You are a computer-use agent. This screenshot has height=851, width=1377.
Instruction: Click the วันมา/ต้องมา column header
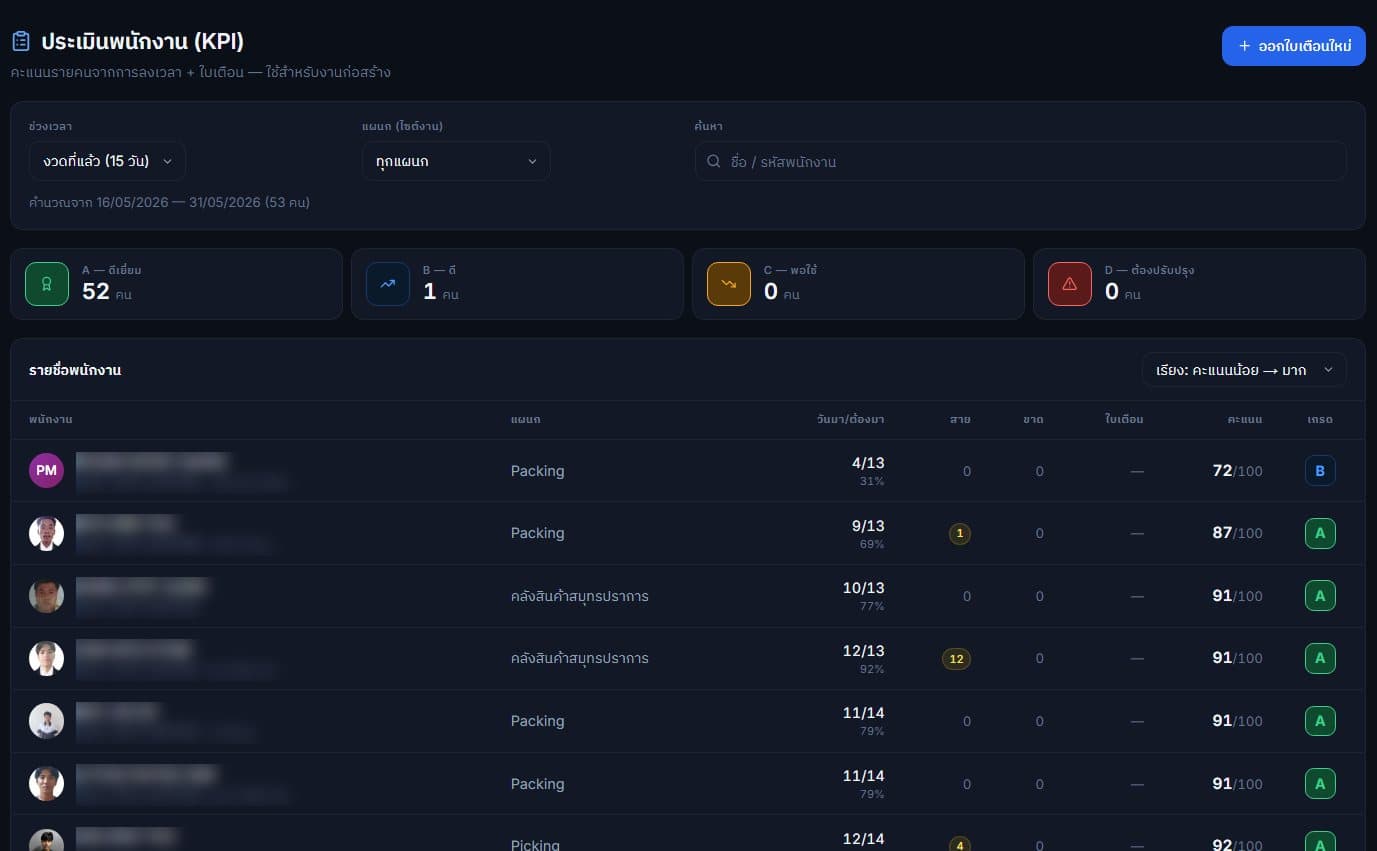coord(850,420)
